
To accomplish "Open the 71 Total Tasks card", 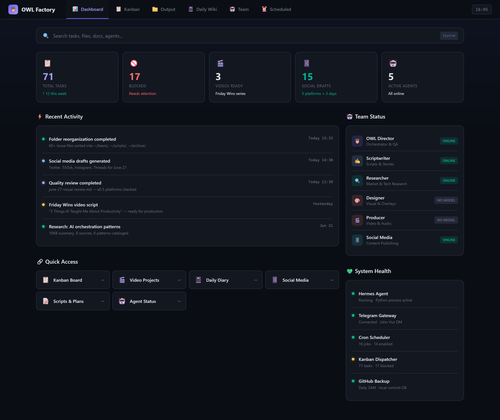I will click(x=77, y=77).
